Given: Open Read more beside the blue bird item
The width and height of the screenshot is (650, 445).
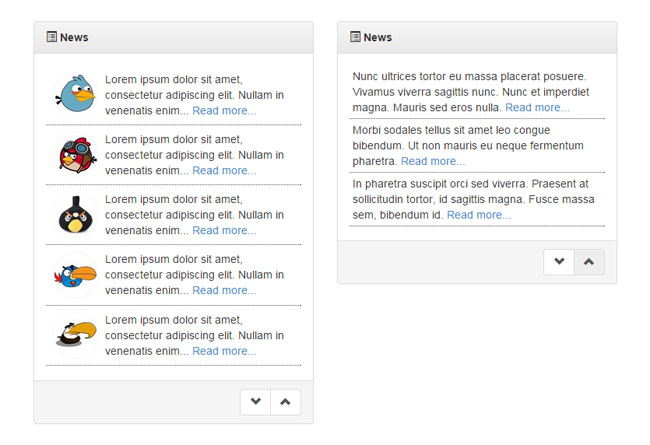Looking at the screenshot, I should click(x=224, y=111).
